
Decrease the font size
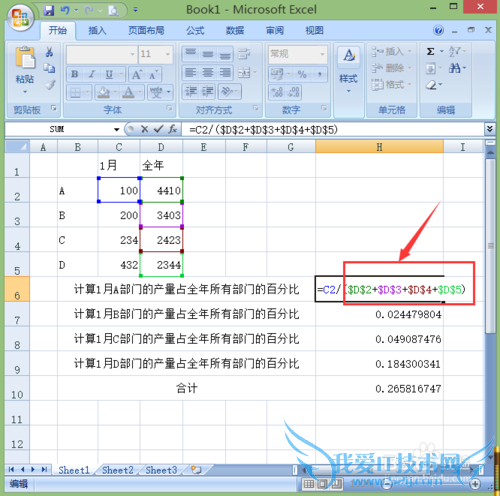coord(153,74)
